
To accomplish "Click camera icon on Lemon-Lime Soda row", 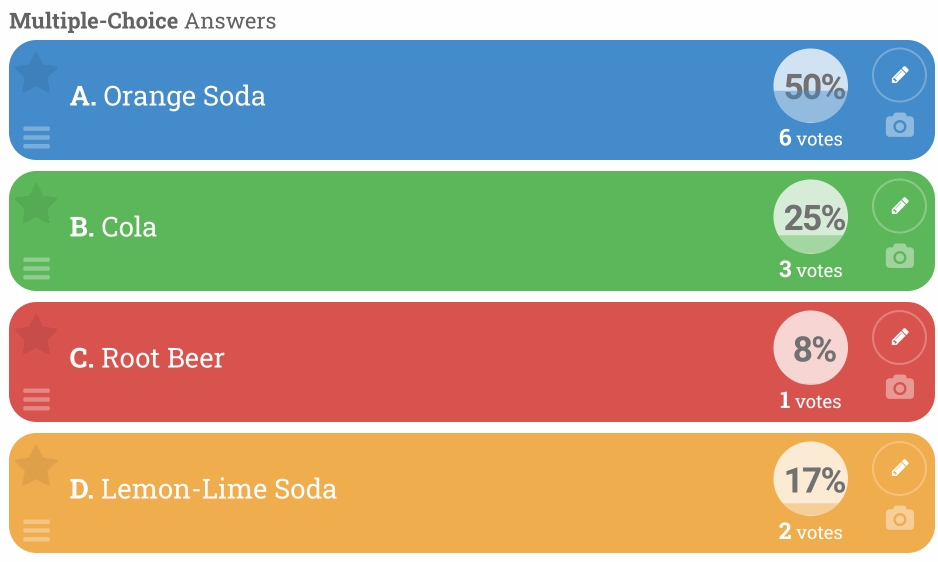I will pyautogui.click(x=900, y=518).
